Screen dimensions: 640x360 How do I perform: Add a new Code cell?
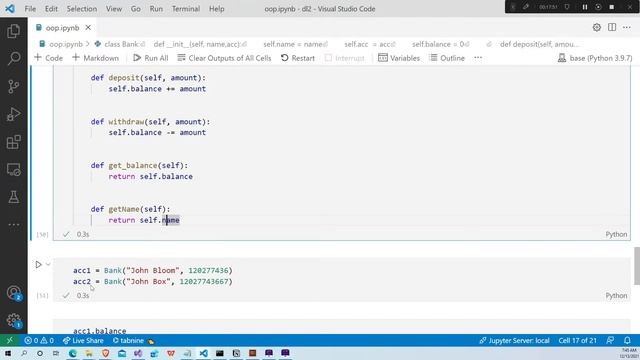(49, 58)
